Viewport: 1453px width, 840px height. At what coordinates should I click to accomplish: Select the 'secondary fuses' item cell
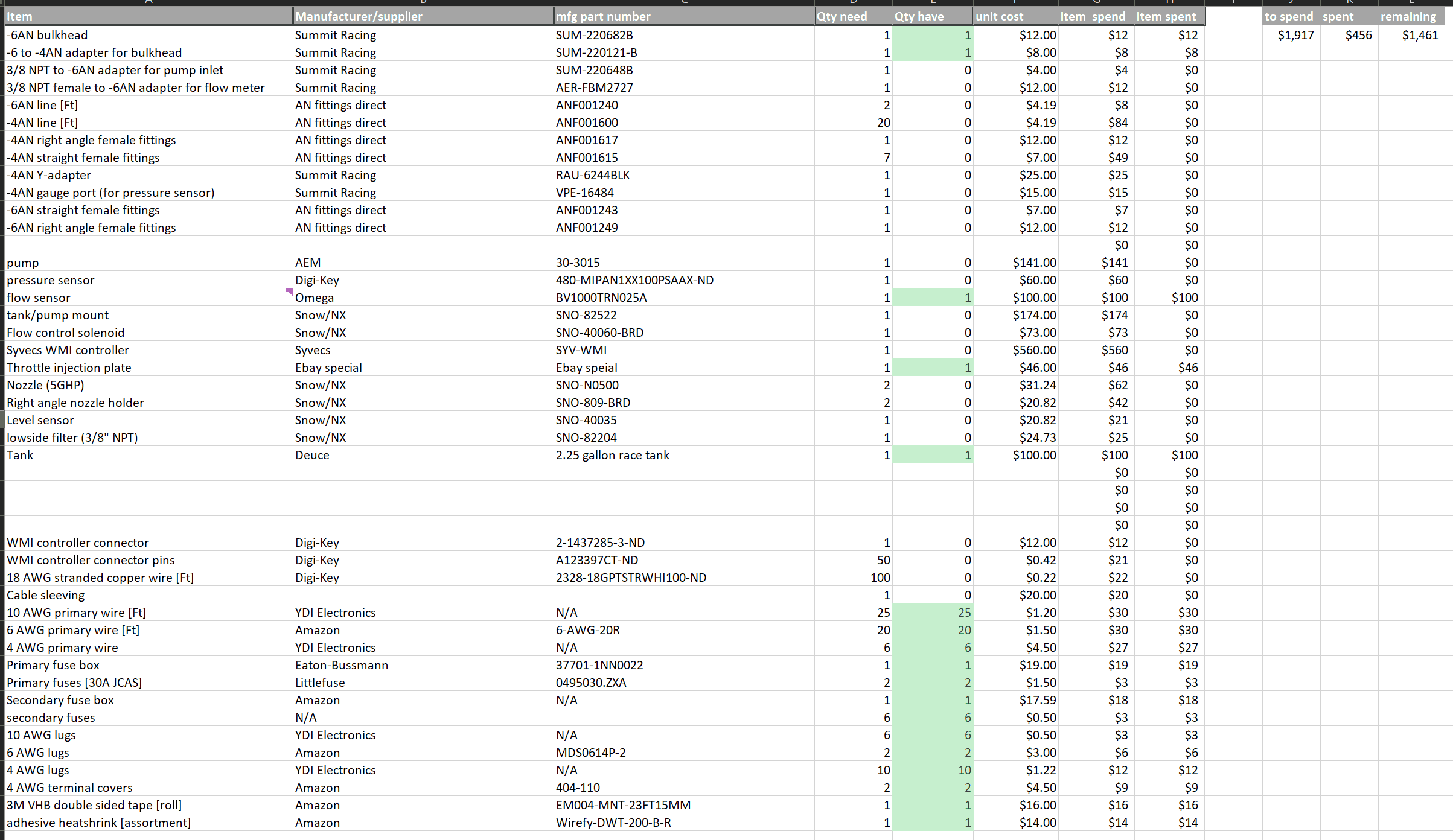[x=148, y=717]
